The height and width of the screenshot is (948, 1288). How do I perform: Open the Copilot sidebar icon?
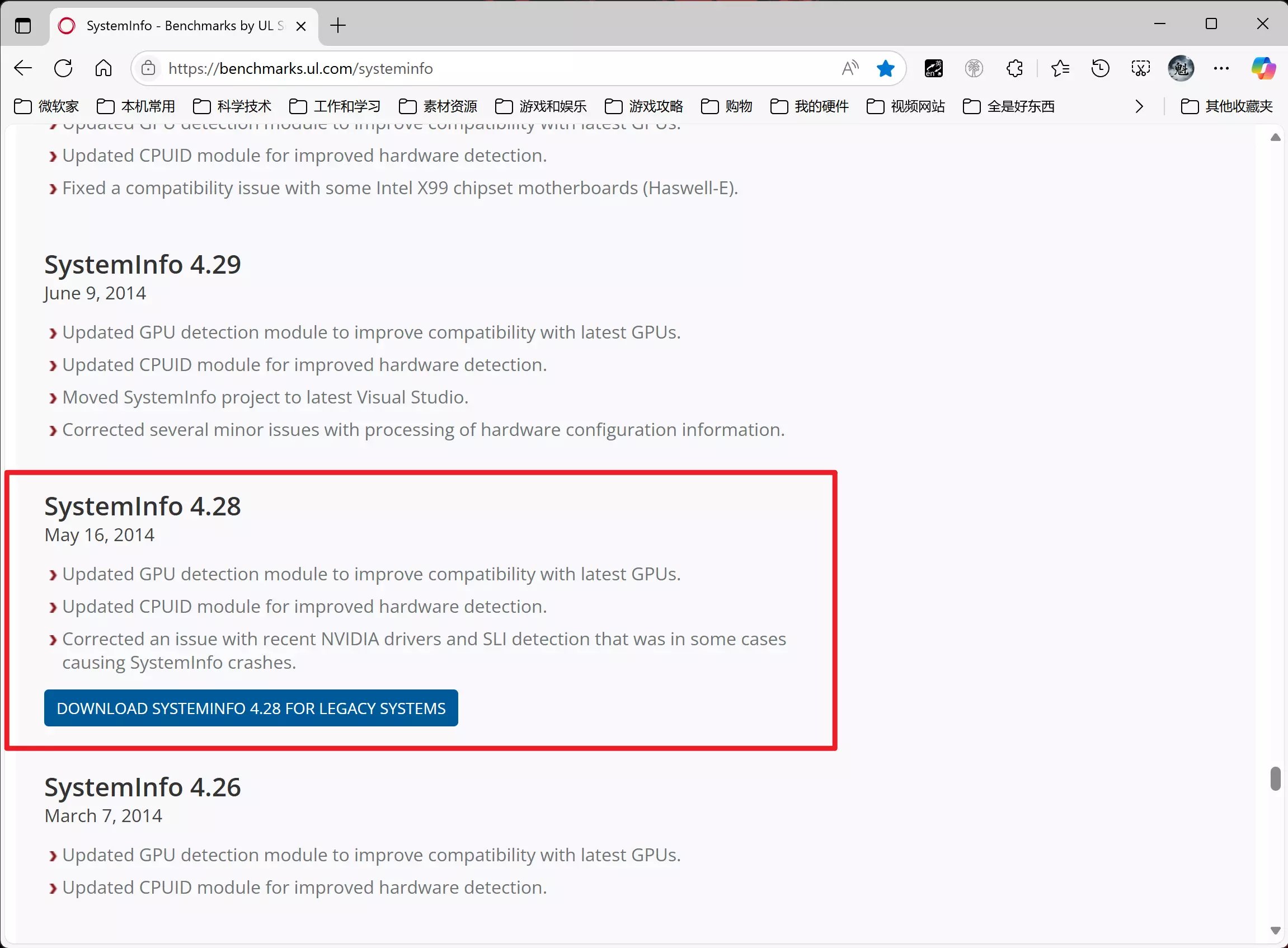point(1263,68)
